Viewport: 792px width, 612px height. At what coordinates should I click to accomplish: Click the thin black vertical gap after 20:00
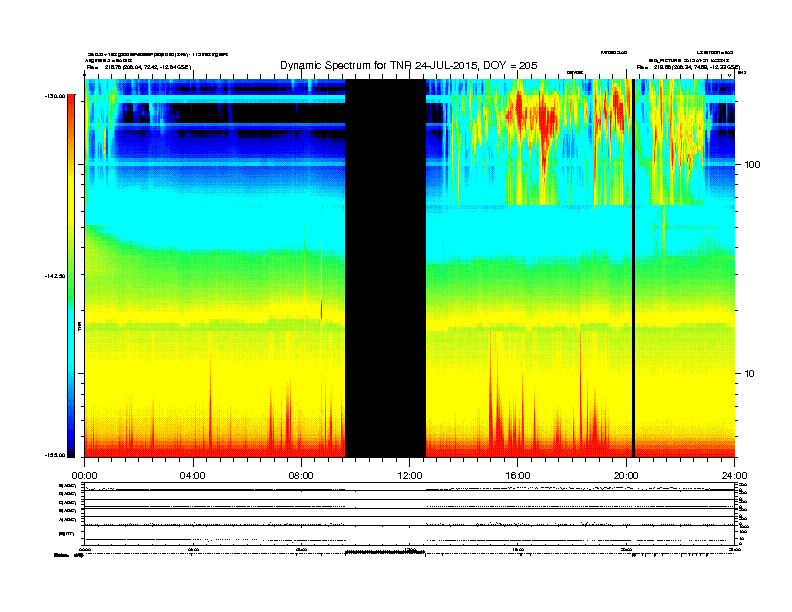(x=633, y=268)
